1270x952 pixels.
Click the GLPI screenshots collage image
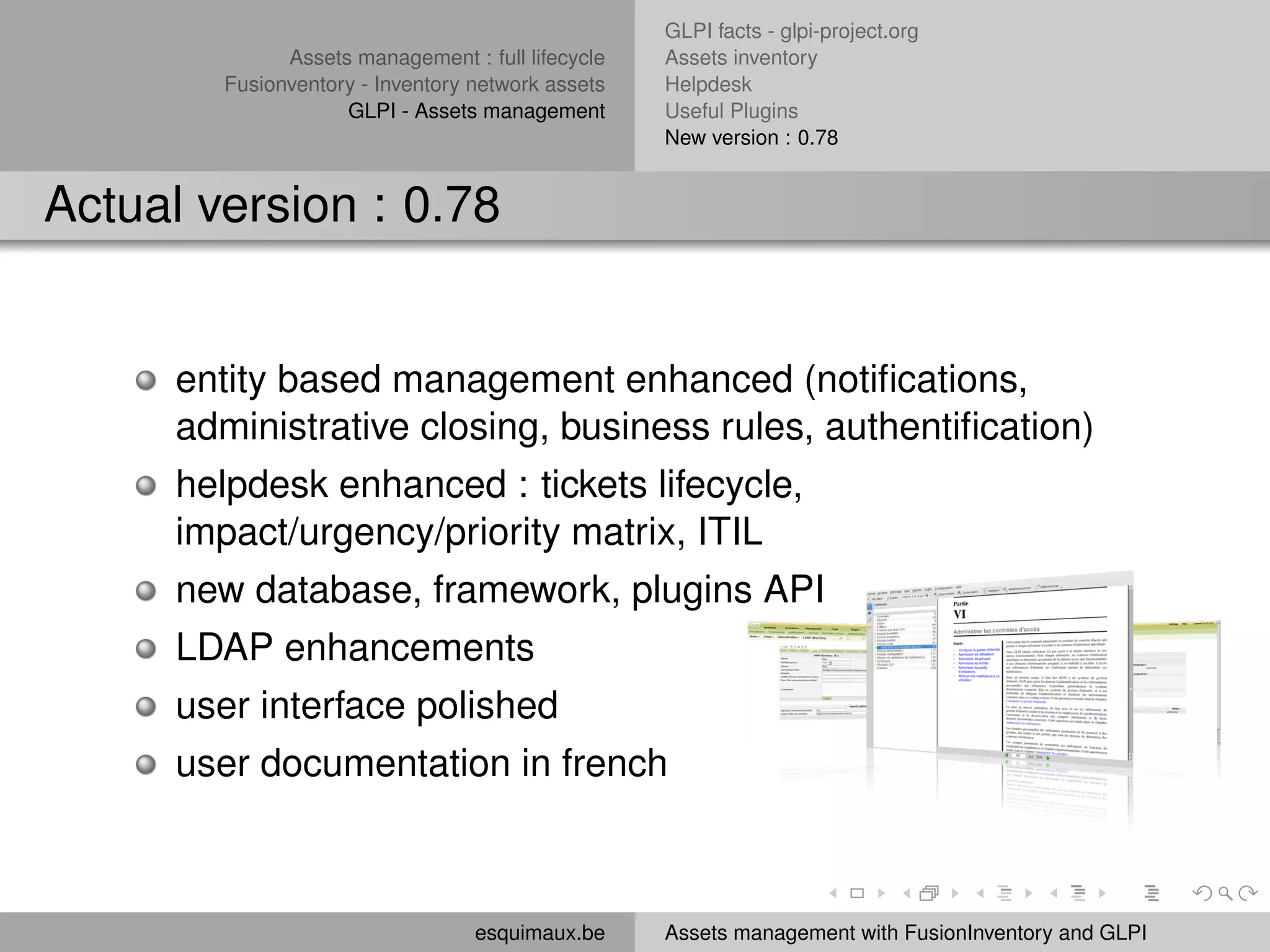click(985, 700)
